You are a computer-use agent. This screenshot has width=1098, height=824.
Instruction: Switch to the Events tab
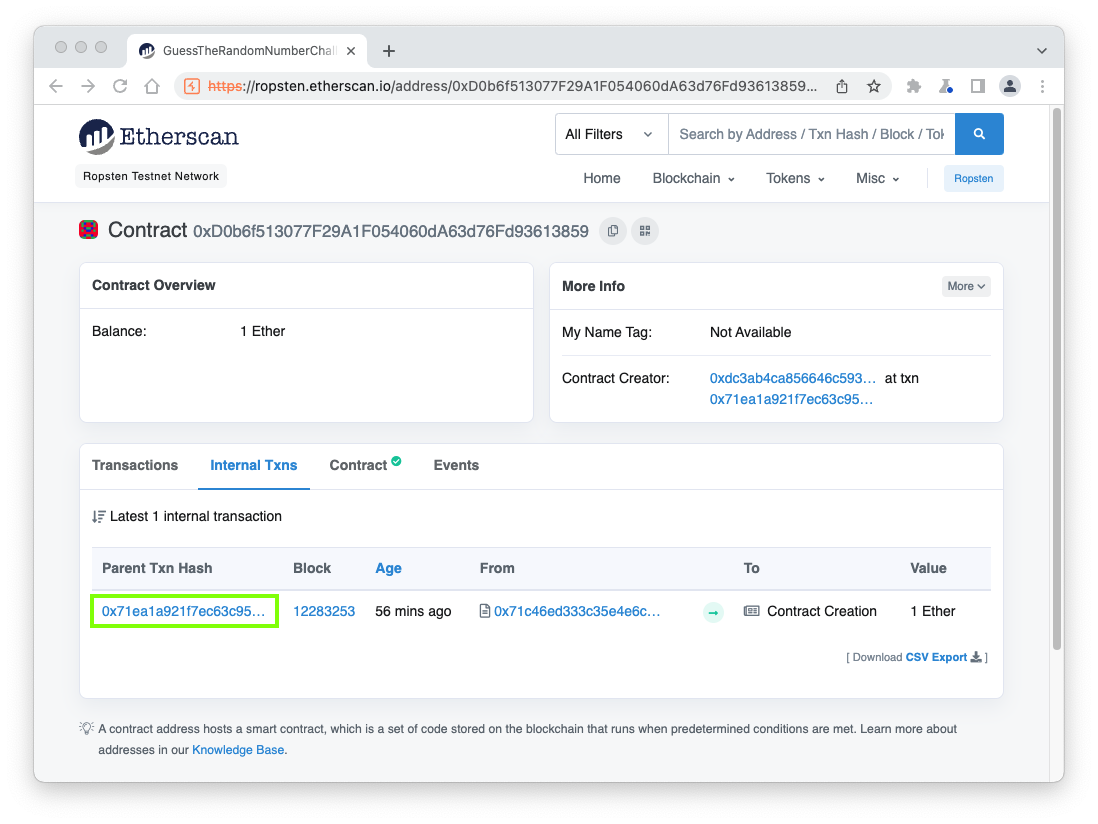456,466
